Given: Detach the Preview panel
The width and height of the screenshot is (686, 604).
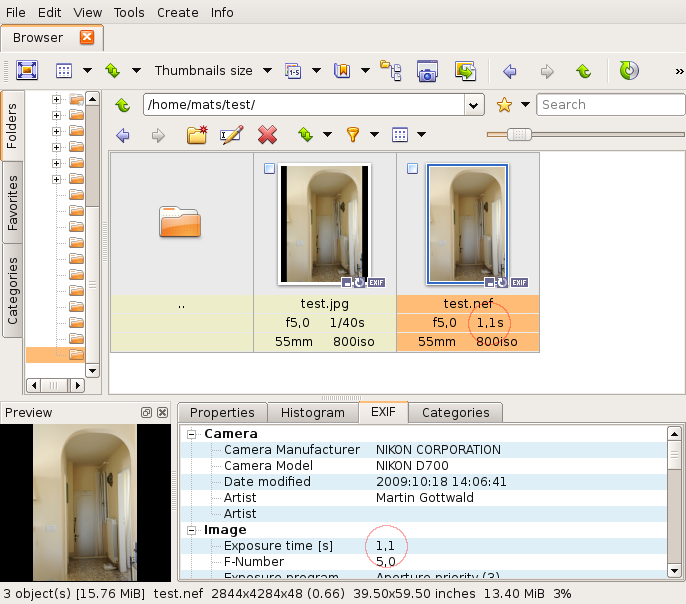Looking at the screenshot, I should click(147, 412).
